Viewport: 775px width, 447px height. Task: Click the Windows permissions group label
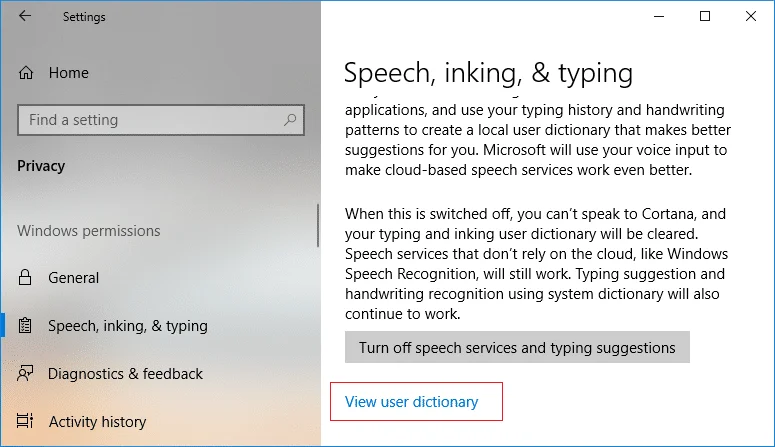pyautogui.click(x=88, y=231)
